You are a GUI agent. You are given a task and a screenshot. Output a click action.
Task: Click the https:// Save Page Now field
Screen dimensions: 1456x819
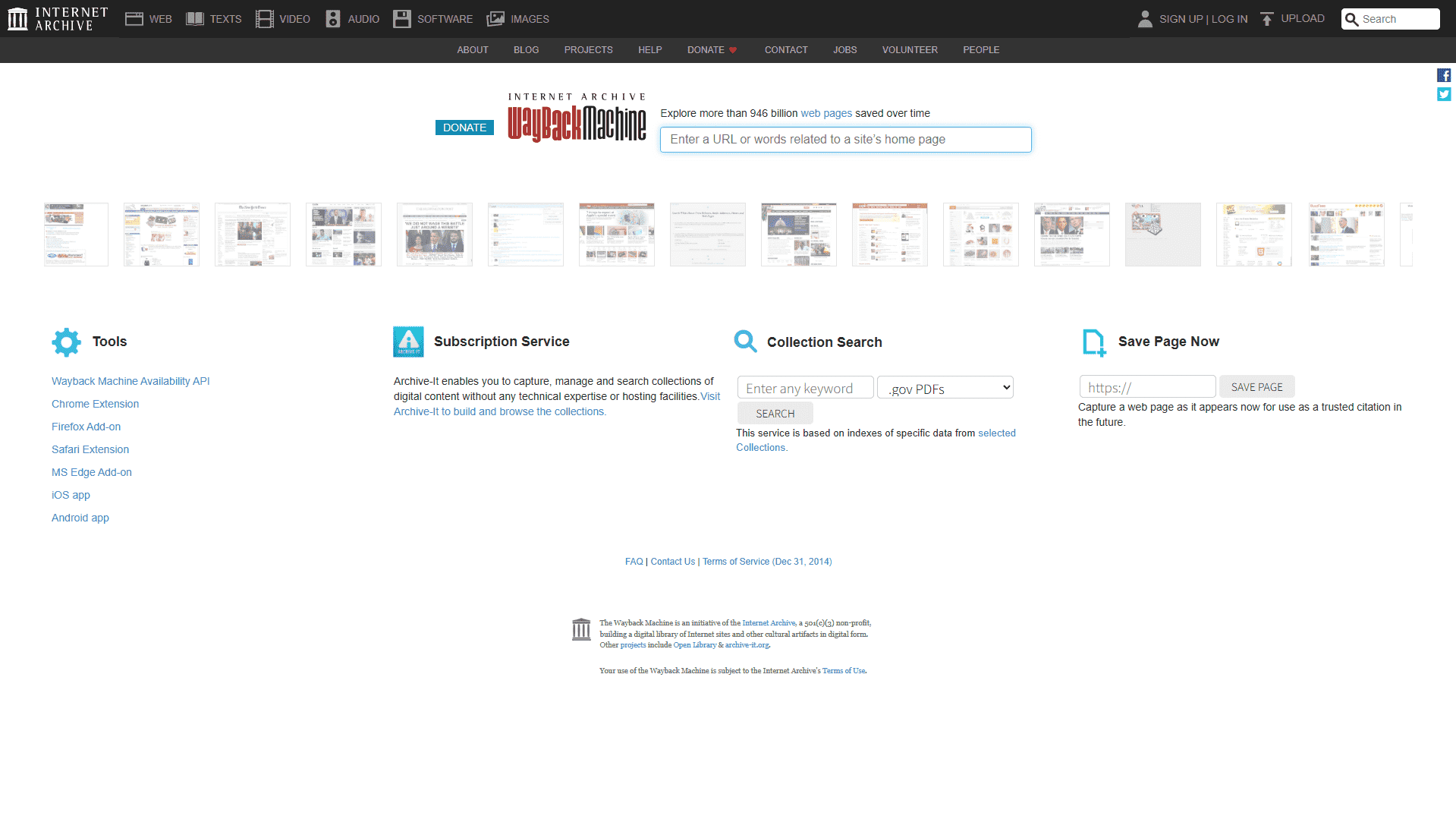pyautogui.click(x=1147, y=387)
